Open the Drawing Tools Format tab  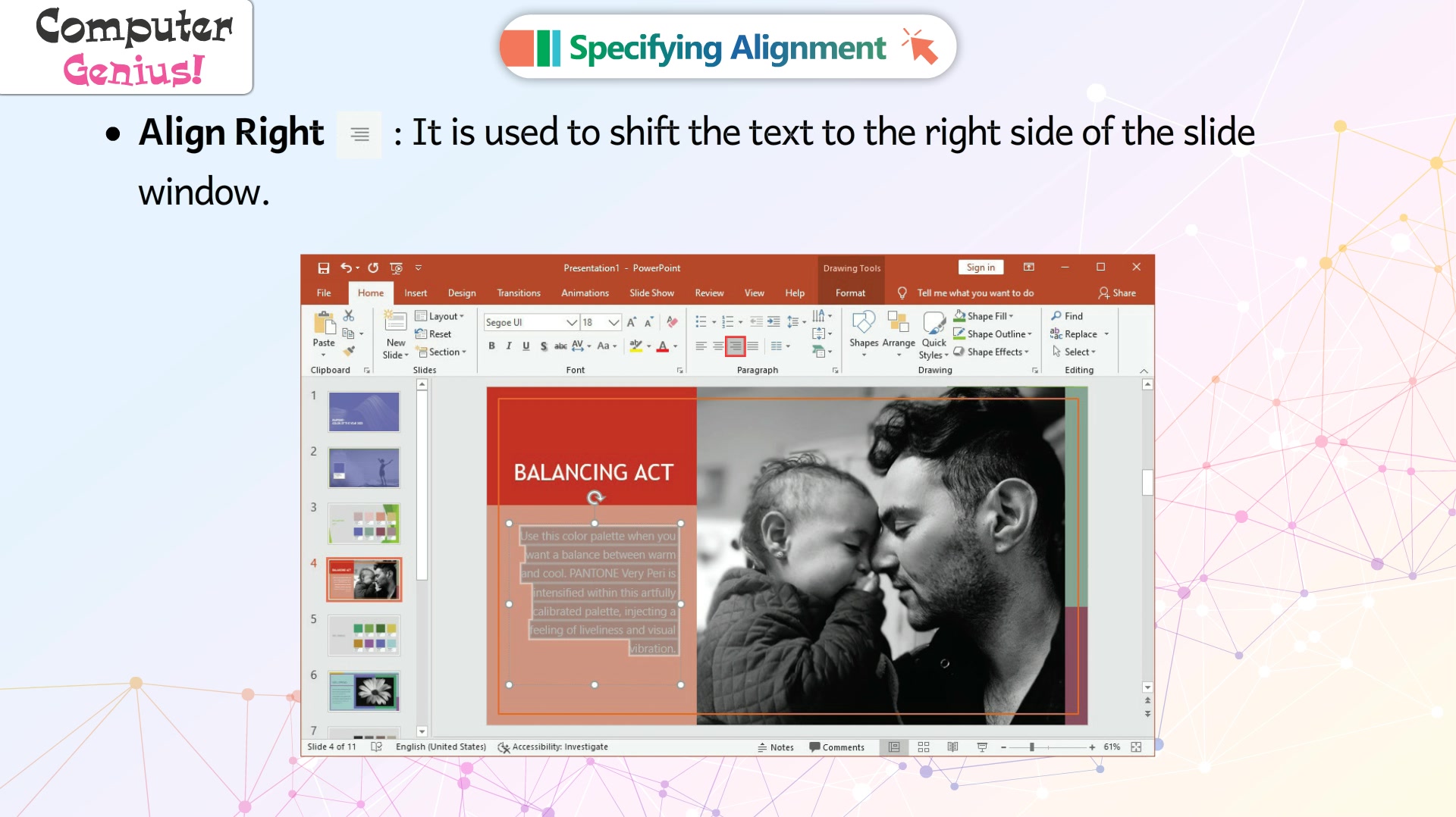[850, 293]
